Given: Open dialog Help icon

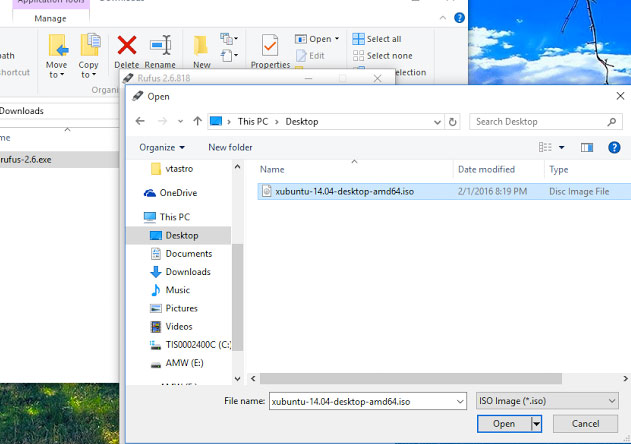Looking at the screenshot, I should (614, 147).
